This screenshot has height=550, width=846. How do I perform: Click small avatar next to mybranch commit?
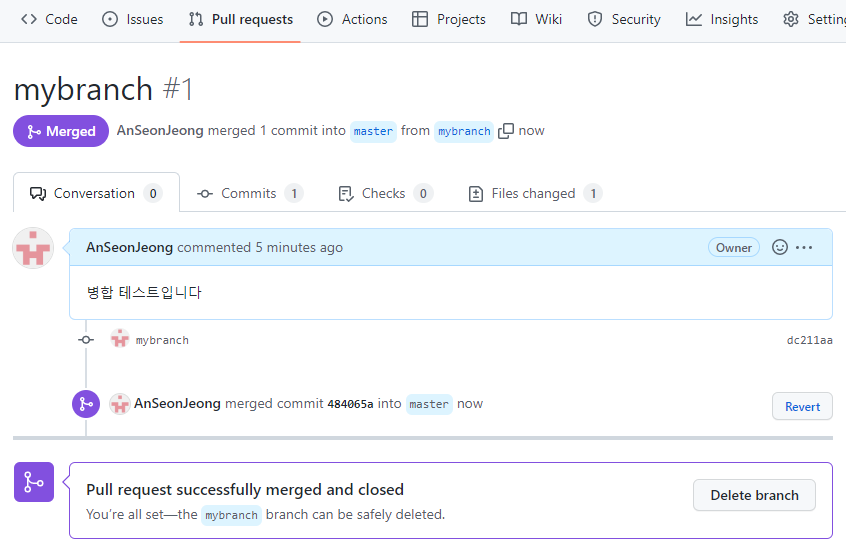tap(120, 339)
